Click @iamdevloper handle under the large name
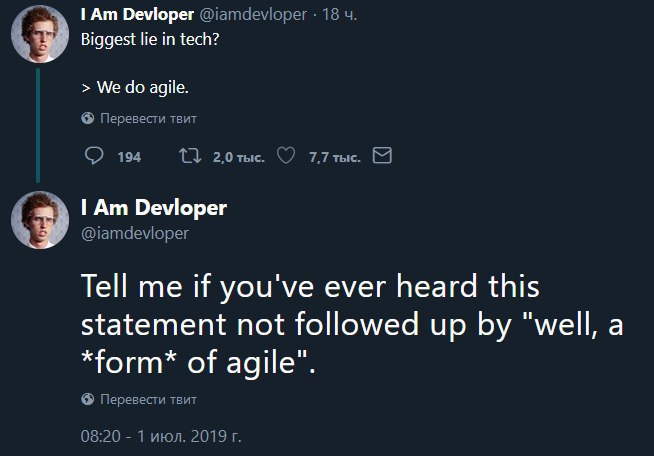The width and height of the screenshot is (654, 456). click(x=135, y=233)
